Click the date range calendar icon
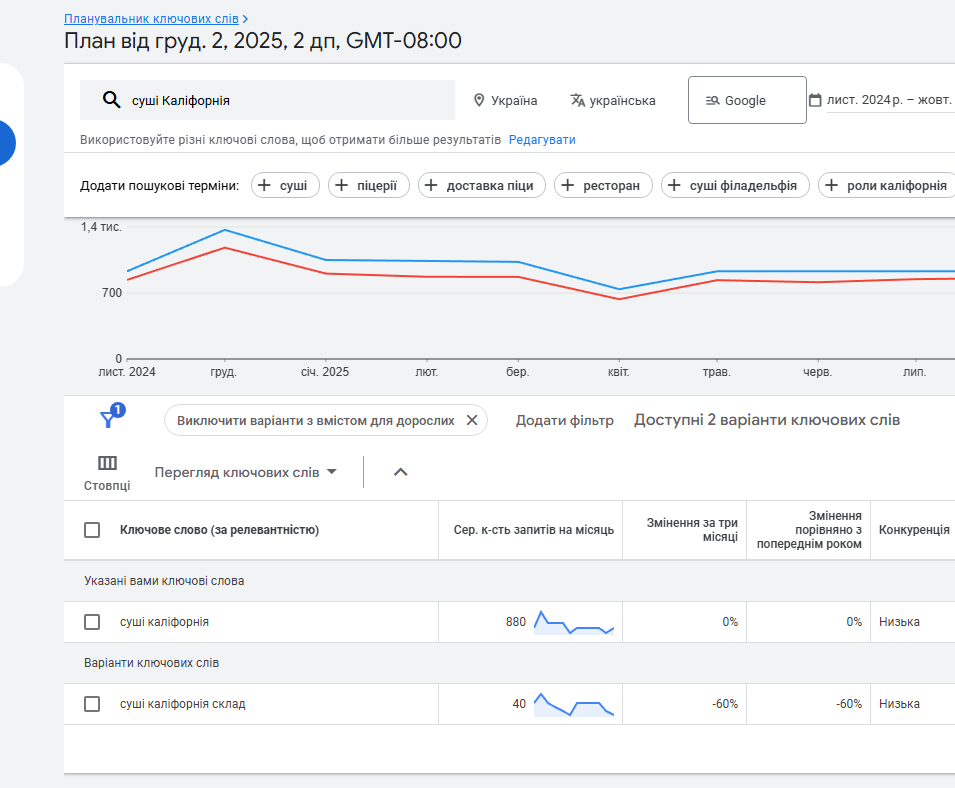Screen dimensions: 955x788 pyautogui.click(x=815, y=100)
